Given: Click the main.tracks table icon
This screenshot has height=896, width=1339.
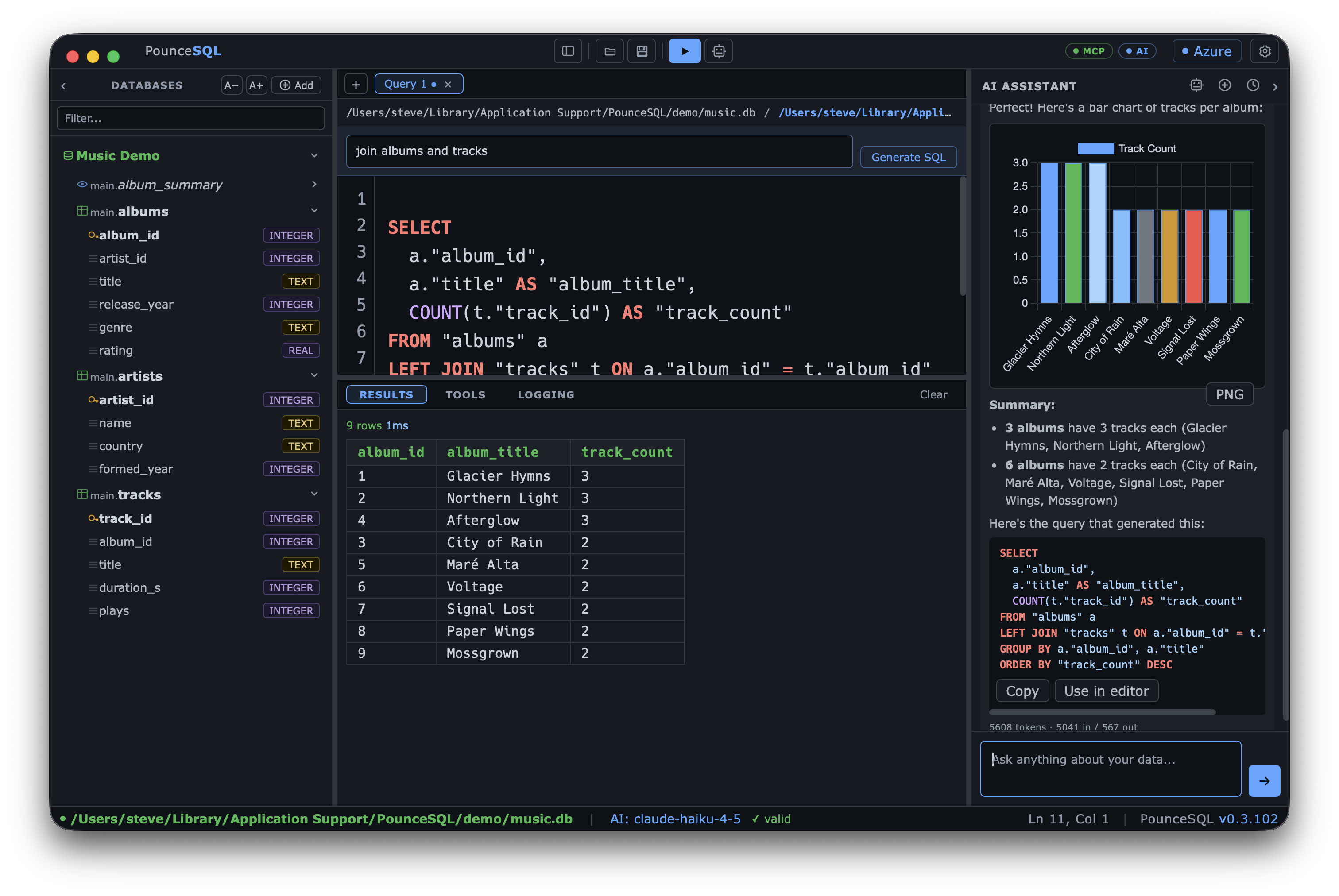Looking at the screenshot, I should 82,494.
